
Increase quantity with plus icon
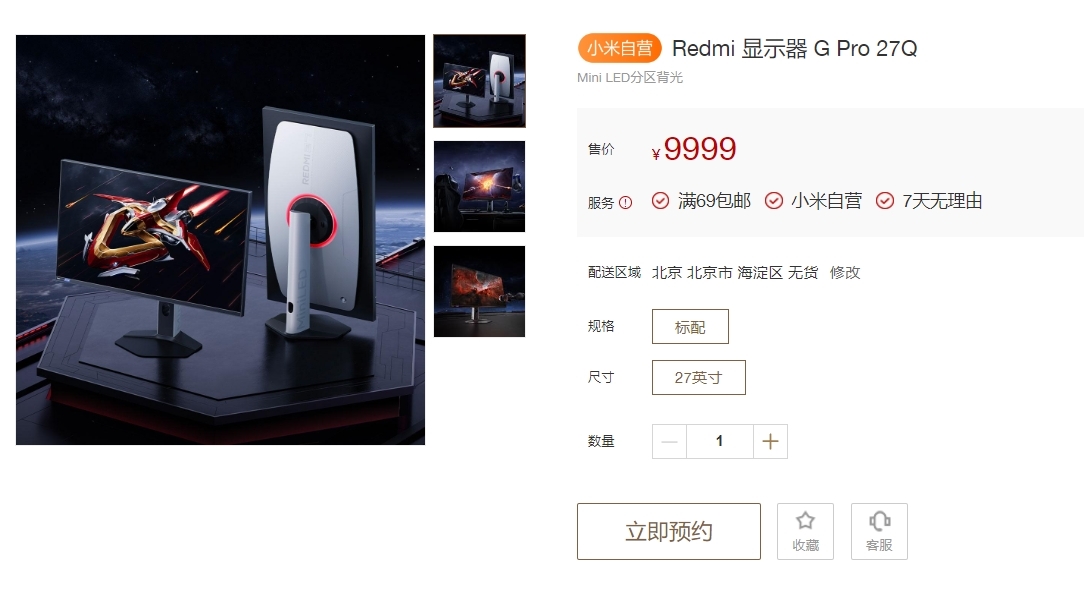tap(770, 441)
